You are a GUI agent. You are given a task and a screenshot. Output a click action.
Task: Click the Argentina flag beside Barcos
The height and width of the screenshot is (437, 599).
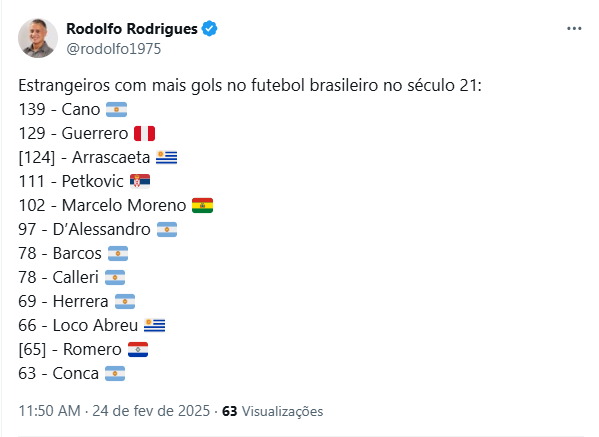pyautogui.click(x=118, y=254)
